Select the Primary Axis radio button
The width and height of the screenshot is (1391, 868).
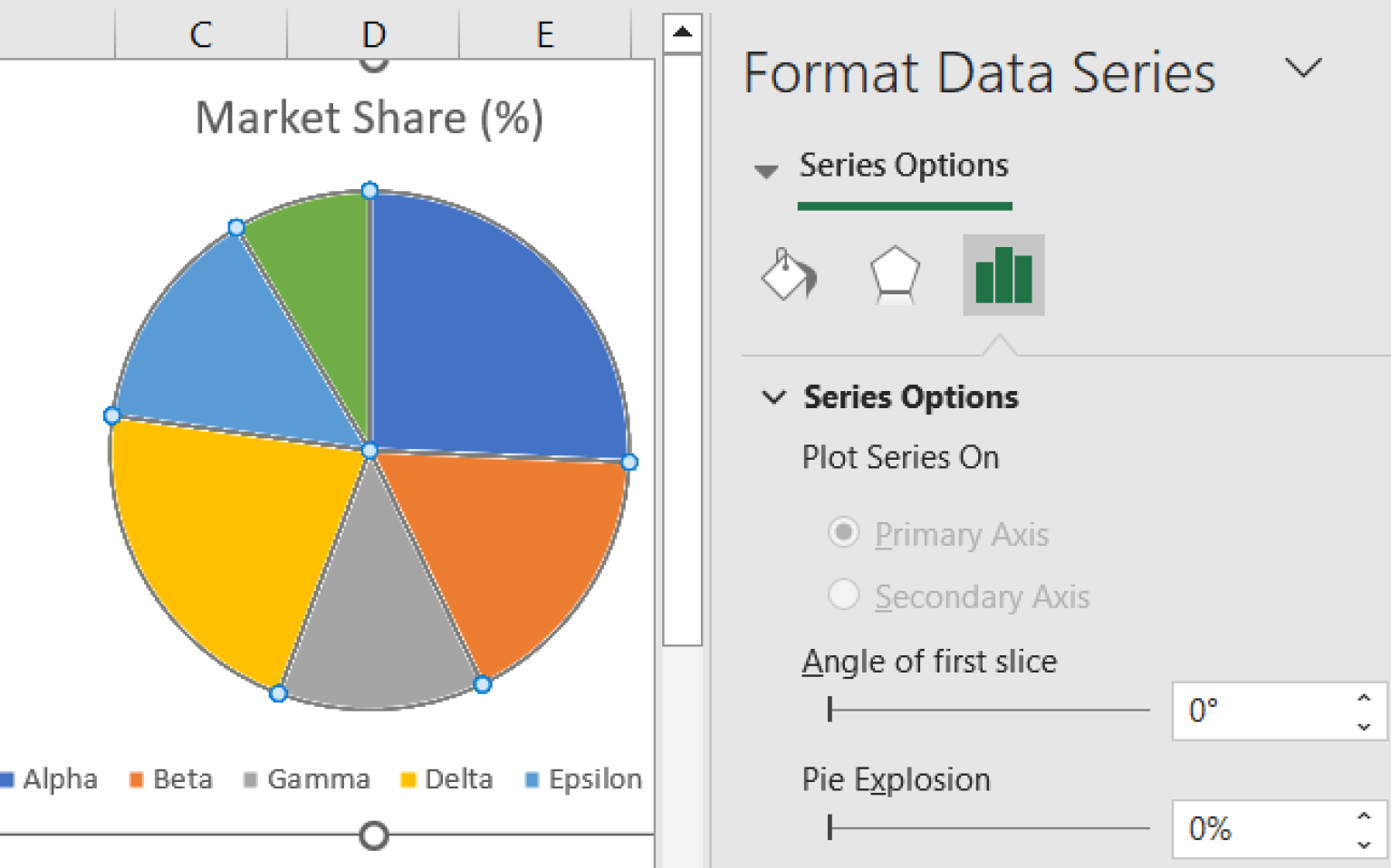pyautogui.click(x=843, y=533)
